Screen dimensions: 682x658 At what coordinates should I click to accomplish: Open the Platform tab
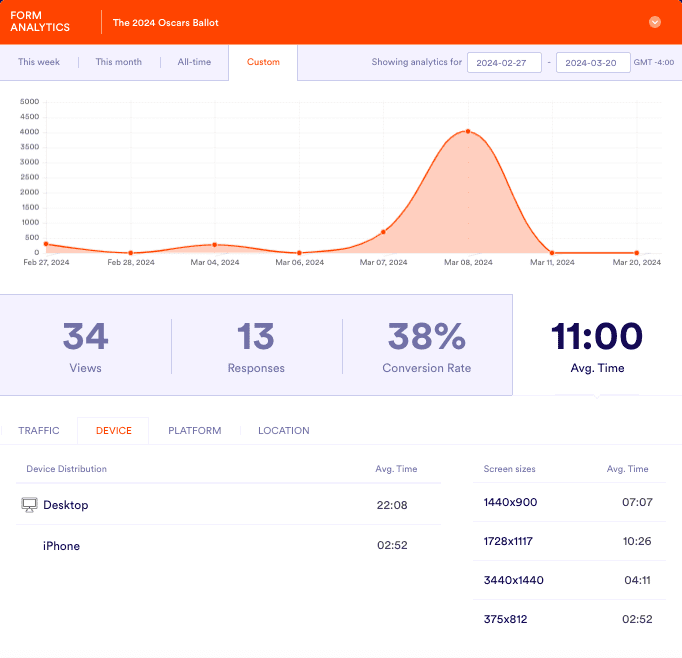(194, 431)
